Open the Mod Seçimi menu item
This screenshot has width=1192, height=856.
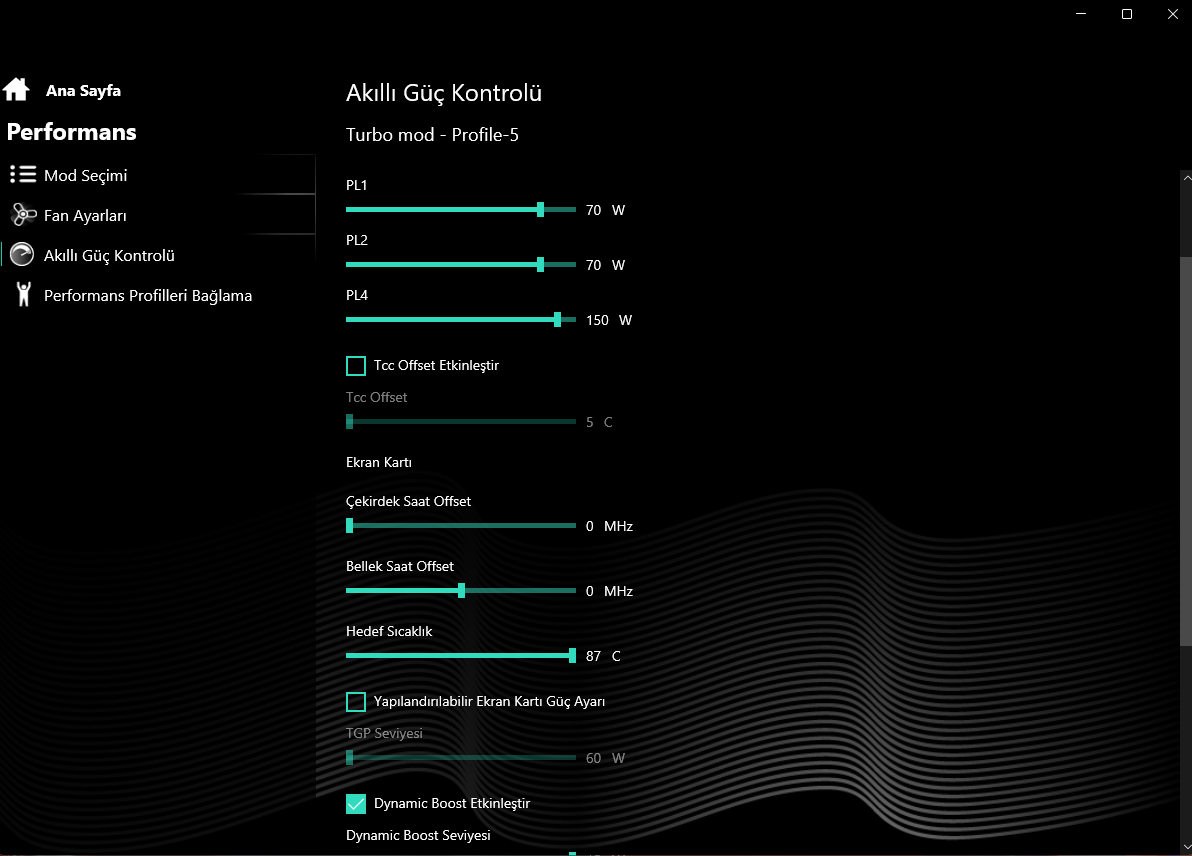coord(85,175)
